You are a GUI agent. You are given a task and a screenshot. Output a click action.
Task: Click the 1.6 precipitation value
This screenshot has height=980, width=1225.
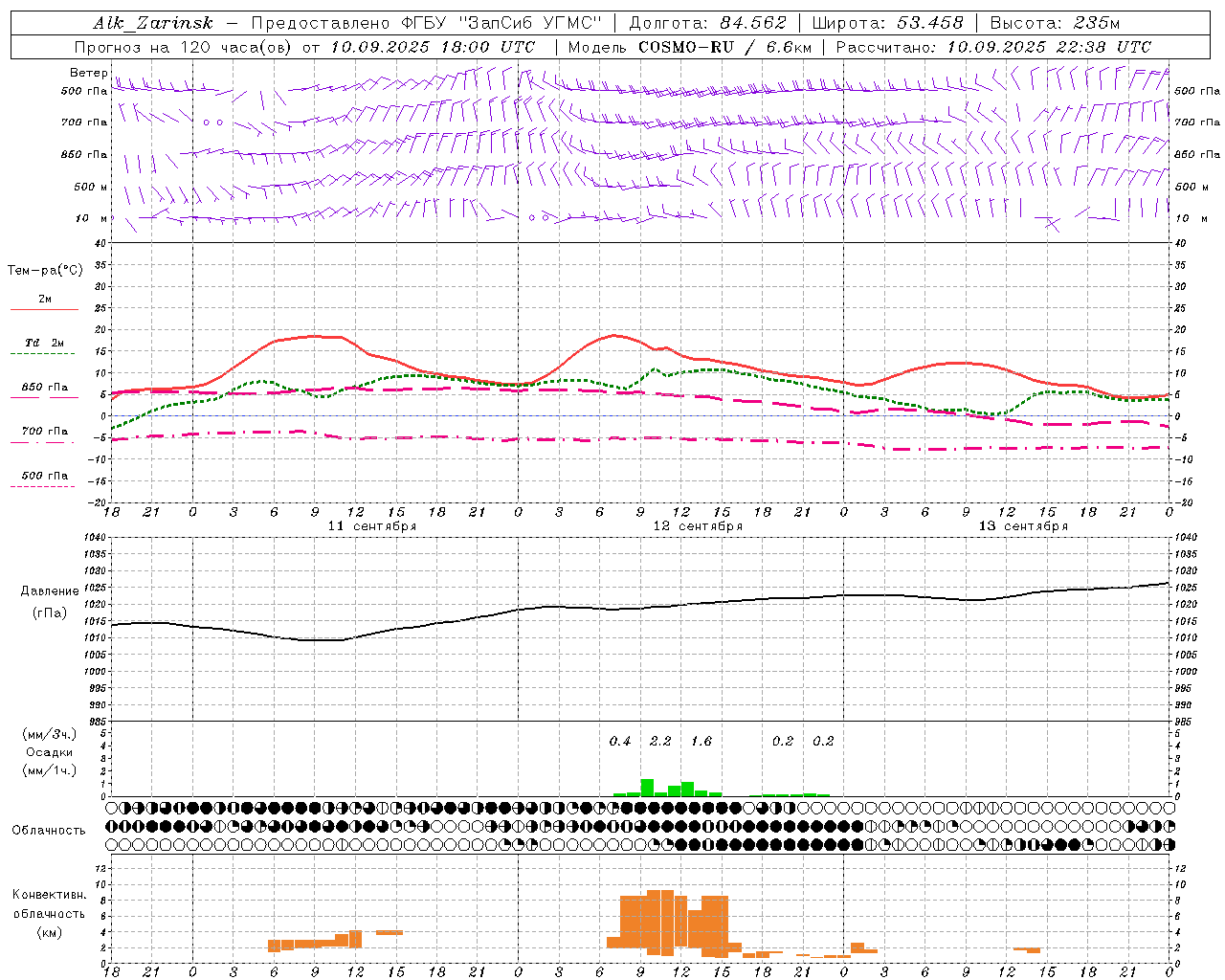pyautogui.click(x=702, y=741)
